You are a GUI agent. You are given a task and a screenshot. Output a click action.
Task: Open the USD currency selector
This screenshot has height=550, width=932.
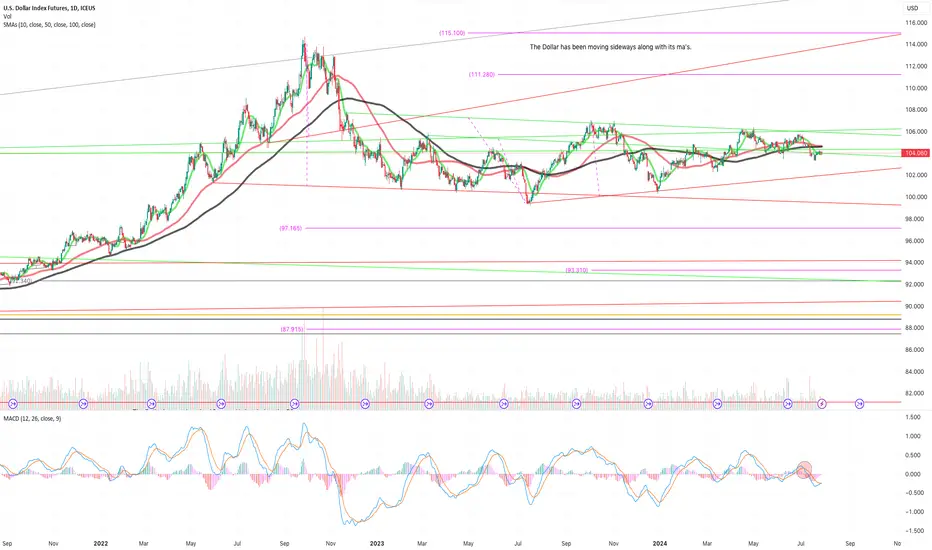coord(912,8)
